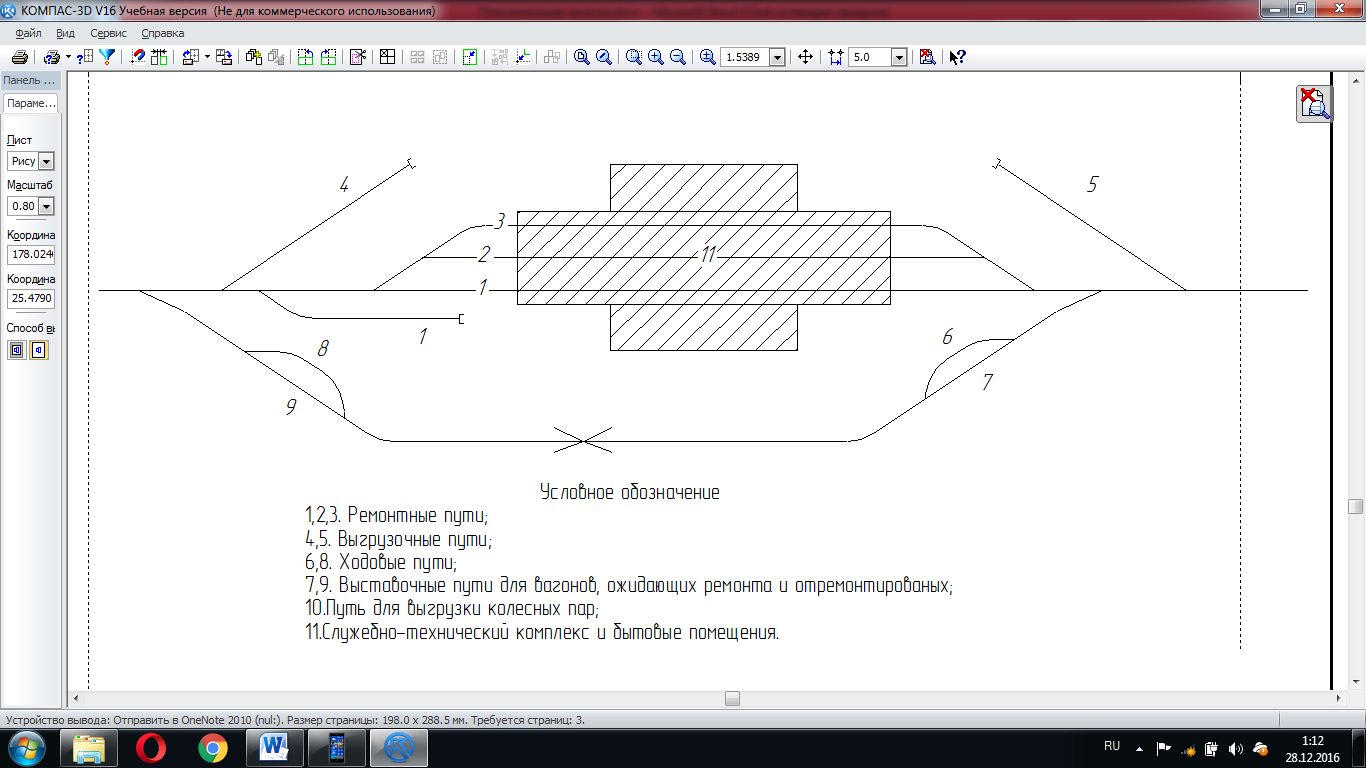1366x768 pixels.
Task: Select the highlighted second 'Способ' mode button
Action: pos(39,350)
